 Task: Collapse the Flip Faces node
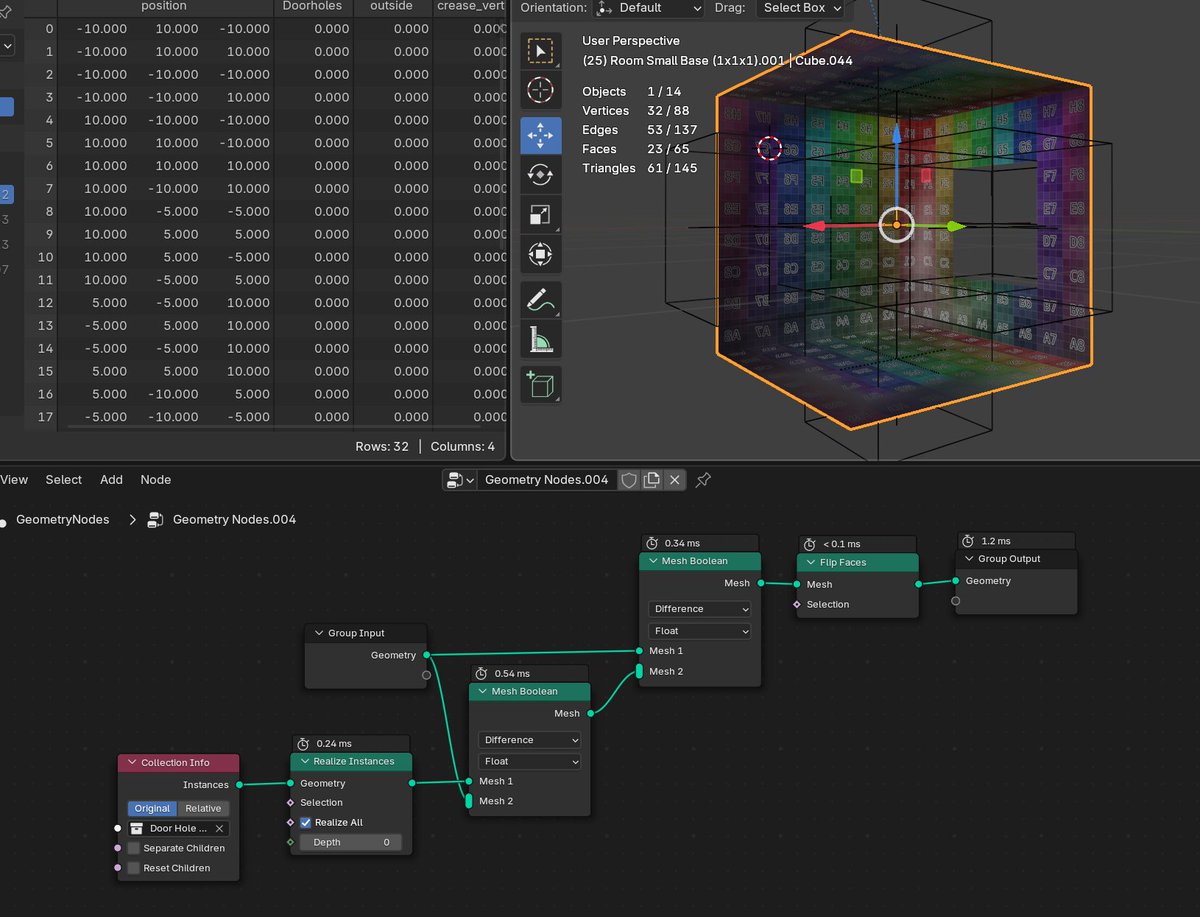pos(810,562)
